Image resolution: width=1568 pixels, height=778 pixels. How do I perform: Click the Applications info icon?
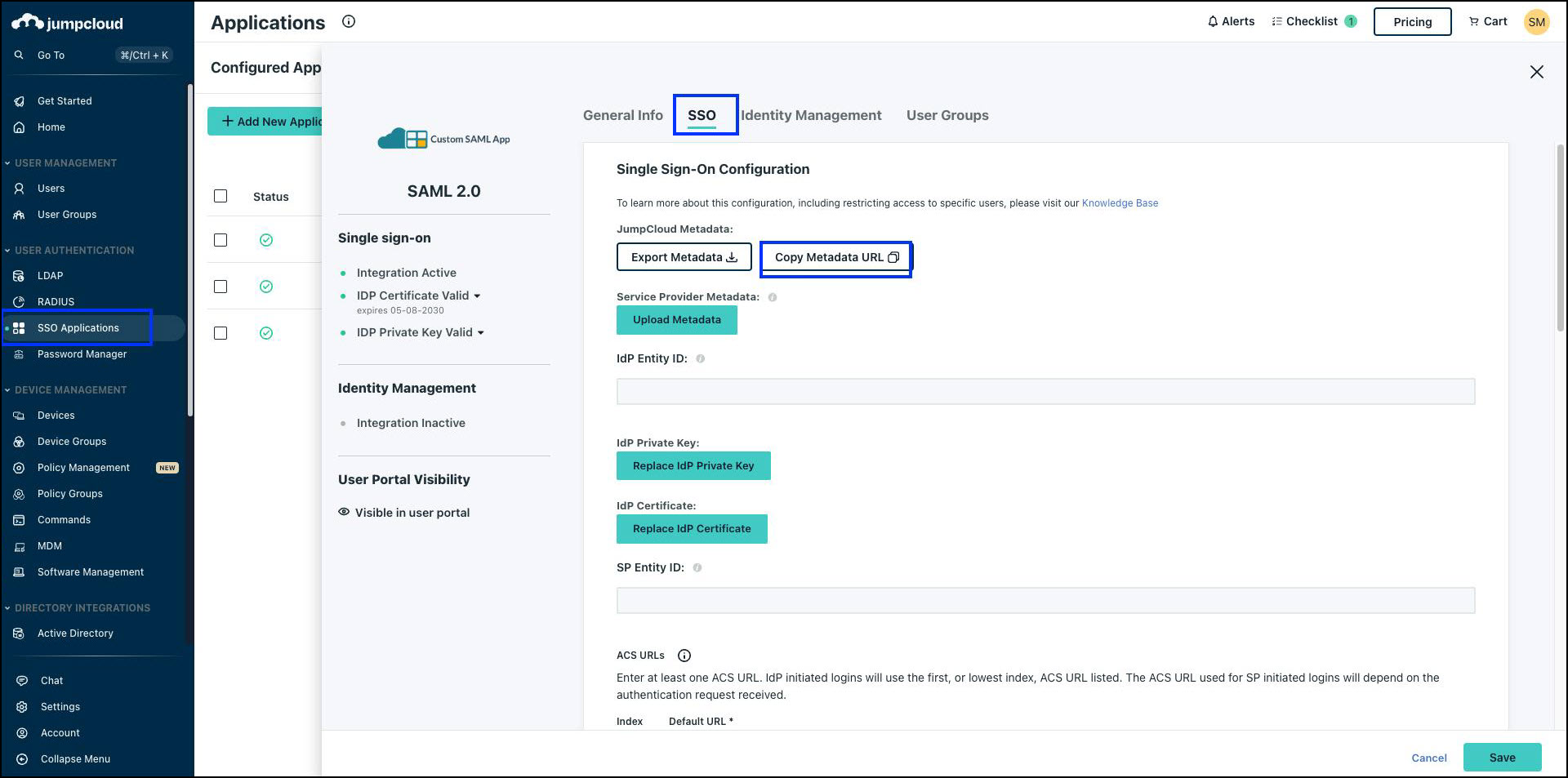coord(349,22)
